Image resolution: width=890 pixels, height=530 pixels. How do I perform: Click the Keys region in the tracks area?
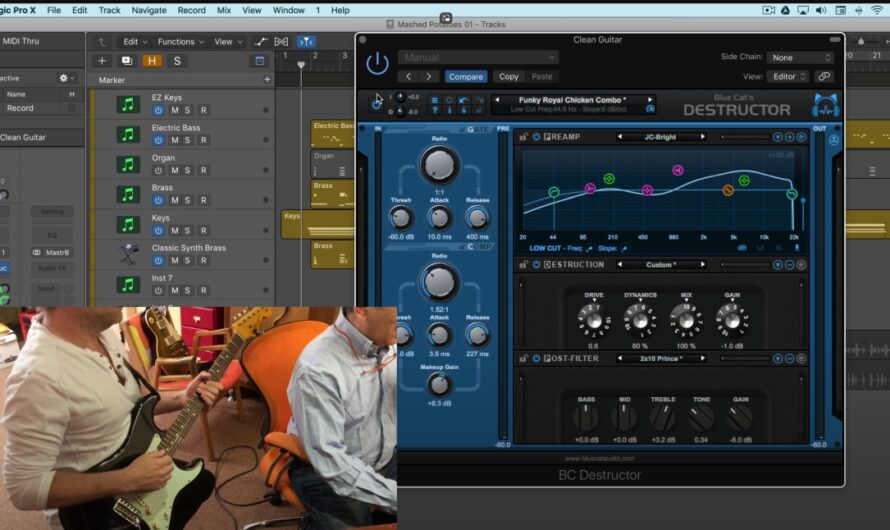tap(318, 224)
